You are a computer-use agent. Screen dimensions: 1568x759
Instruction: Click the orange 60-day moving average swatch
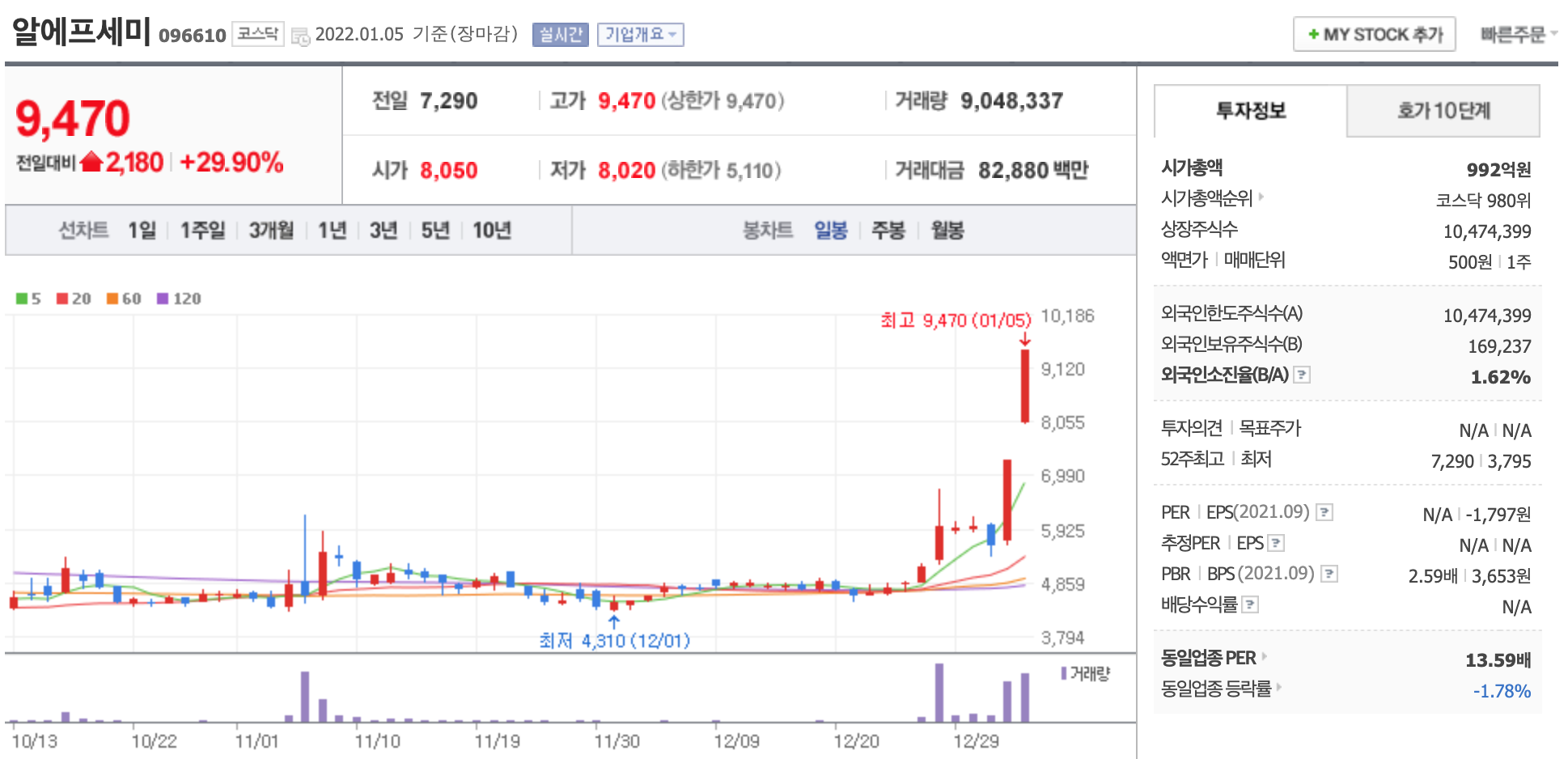point(112,299)
